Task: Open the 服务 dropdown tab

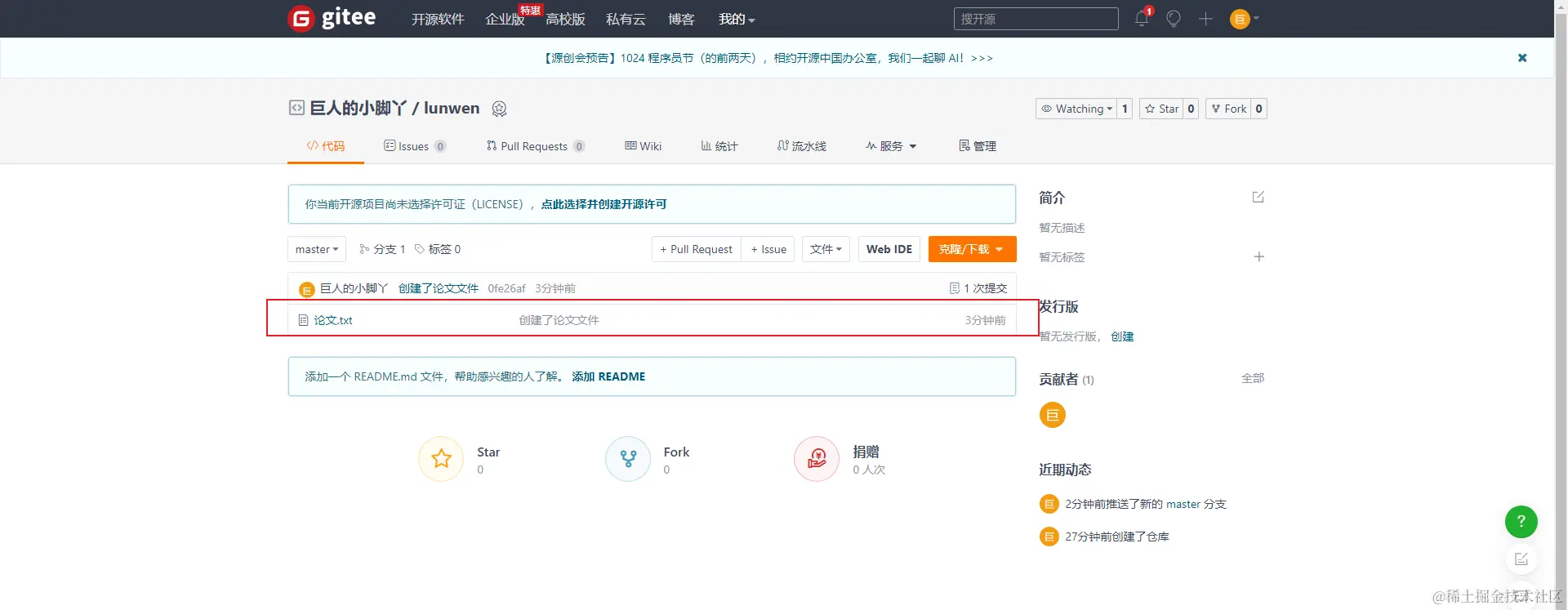Action: point(891,146)
